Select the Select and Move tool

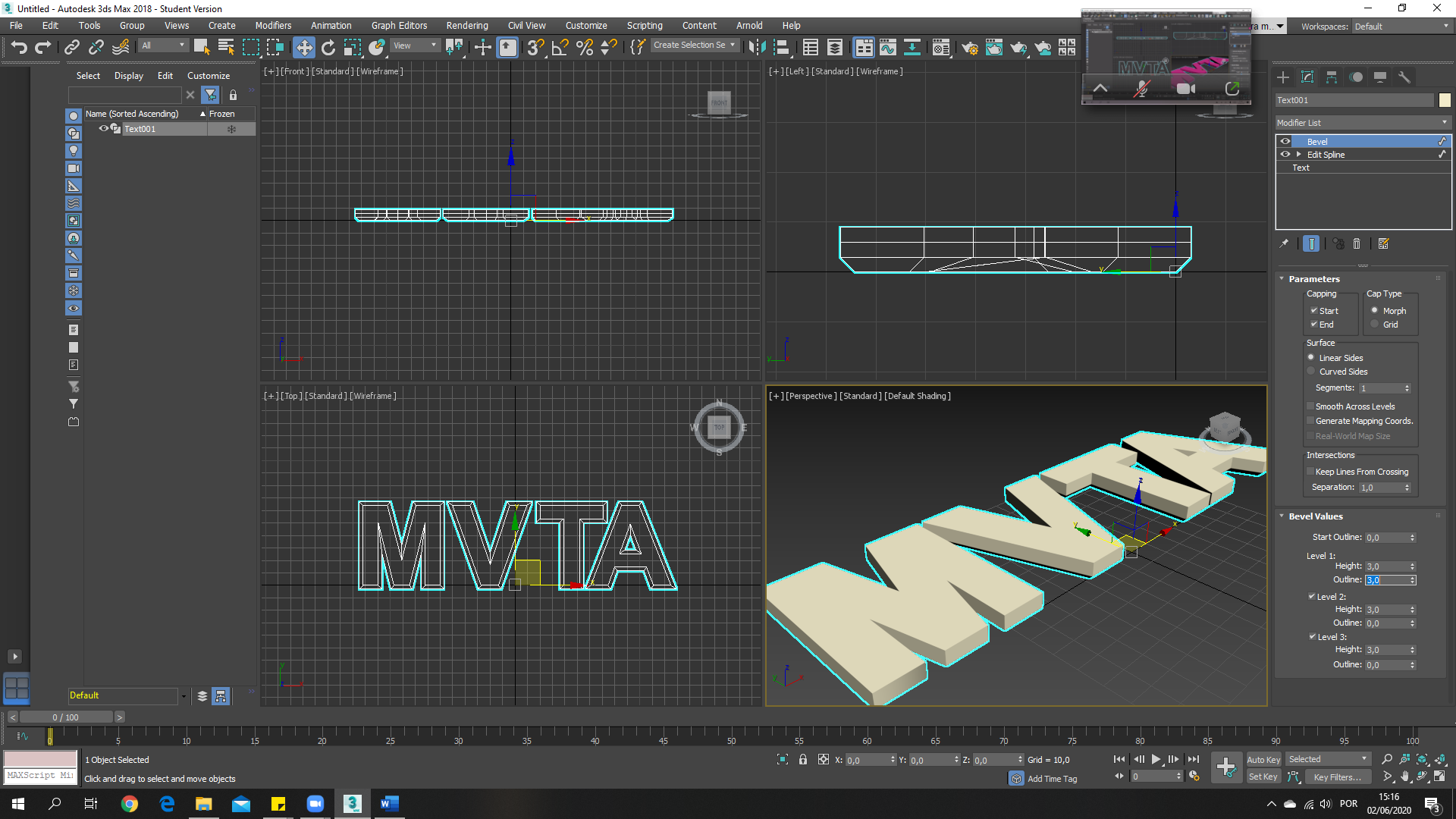[303, 48]
